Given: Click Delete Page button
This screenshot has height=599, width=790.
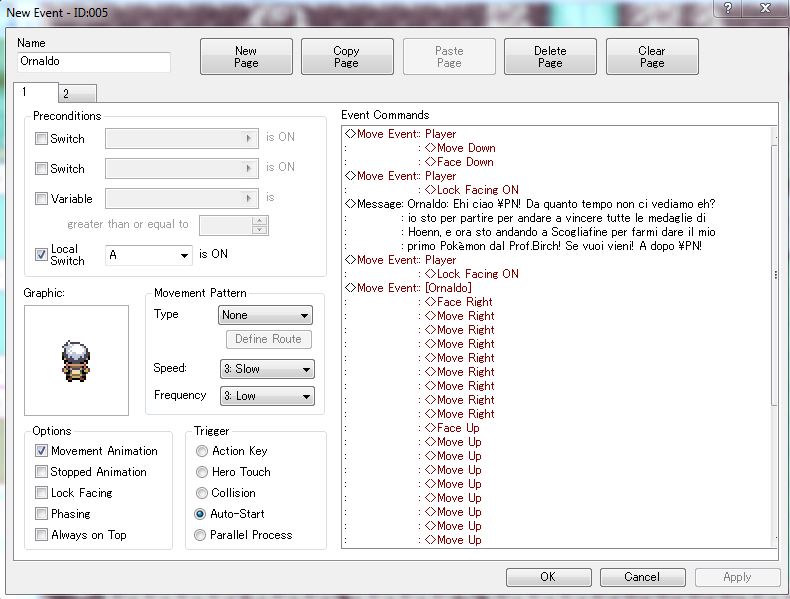Looking at the screenshot, I should pyautogui.click(x=550, y=57).
